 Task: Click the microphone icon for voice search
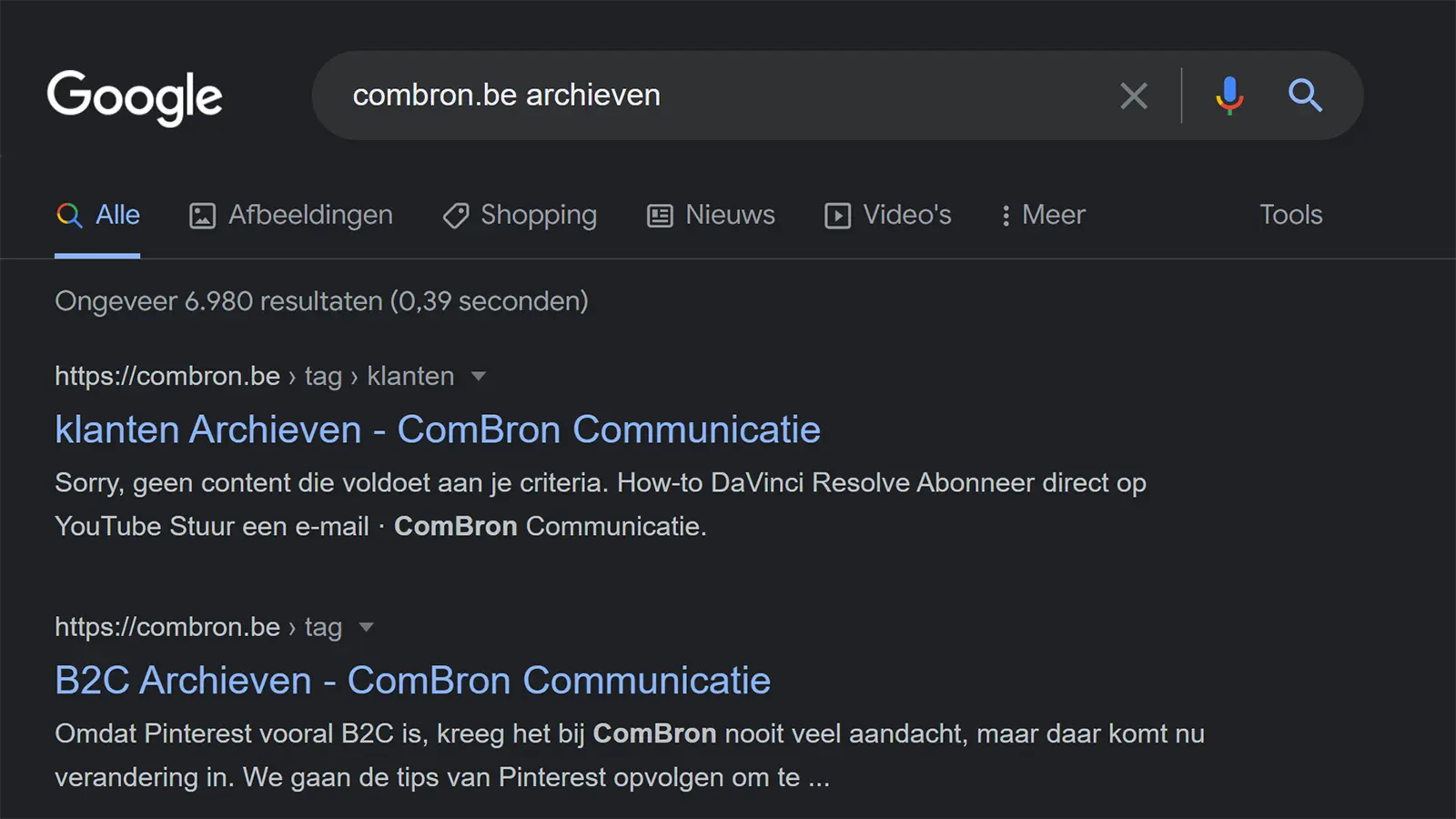[x=1228, y=96]
